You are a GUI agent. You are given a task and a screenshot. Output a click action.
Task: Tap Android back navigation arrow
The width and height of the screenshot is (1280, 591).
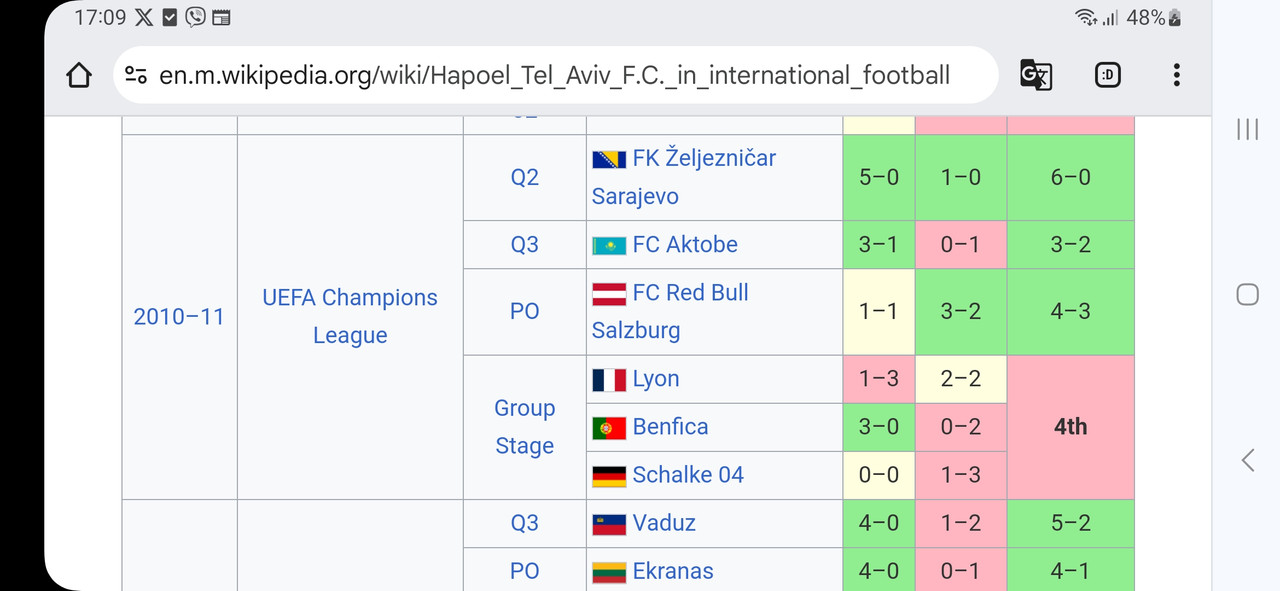pyautogui.click(x=1247, y=460)
